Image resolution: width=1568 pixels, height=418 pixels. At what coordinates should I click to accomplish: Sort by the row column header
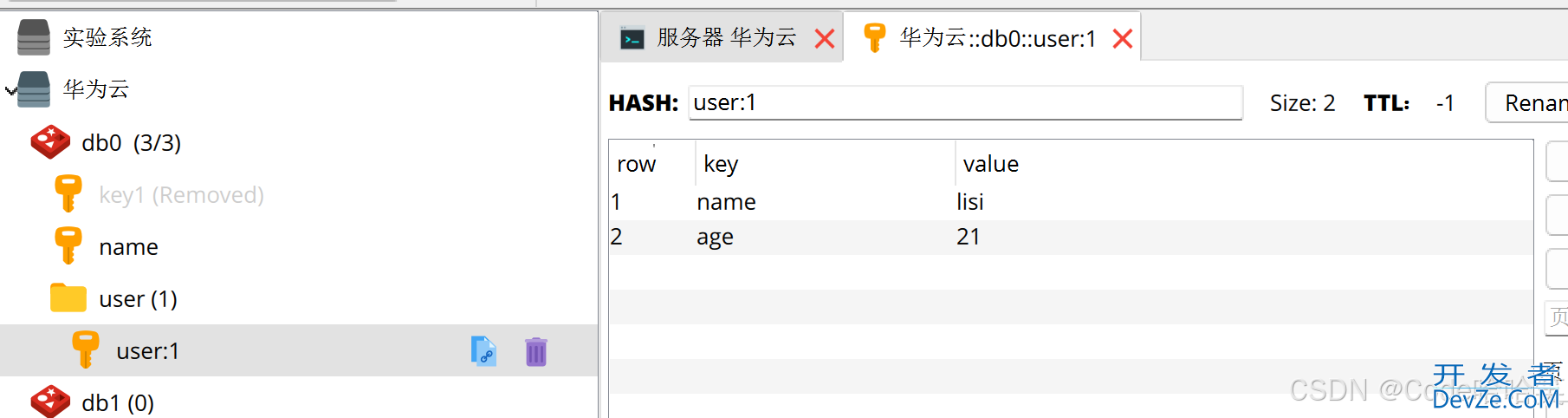pos(651,163)
